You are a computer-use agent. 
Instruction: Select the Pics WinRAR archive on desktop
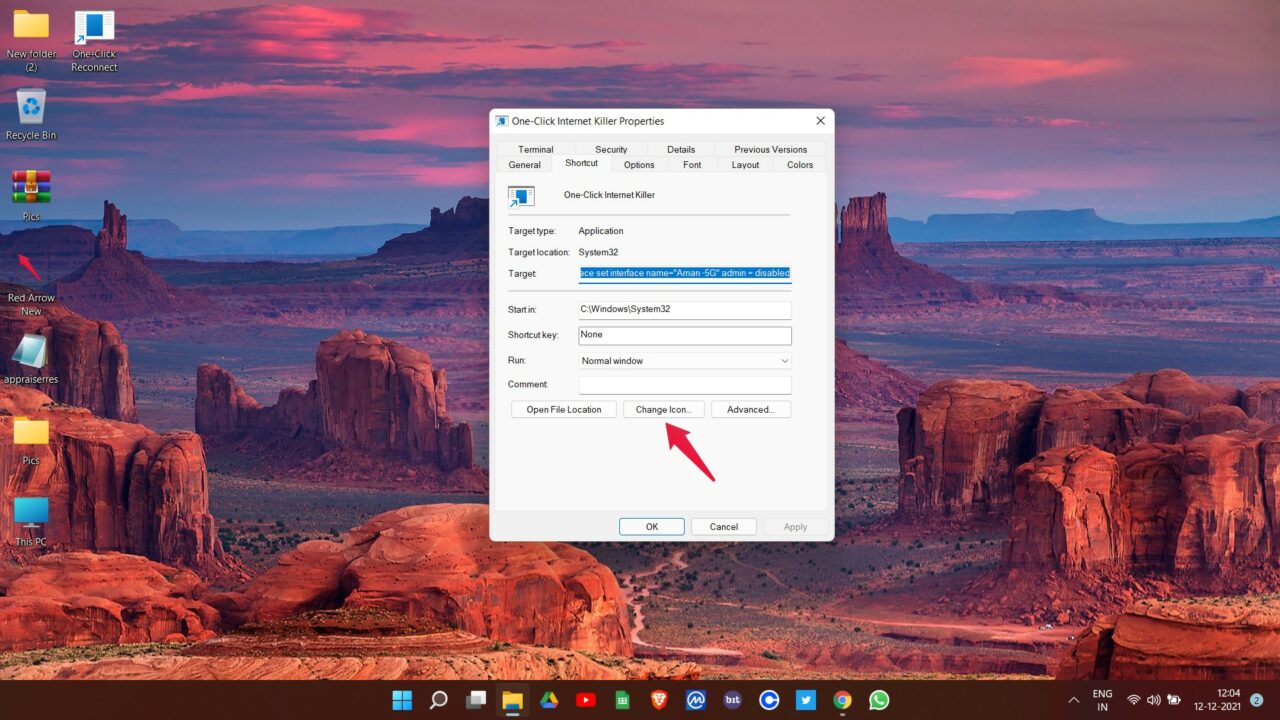click(x=31, y=195)
